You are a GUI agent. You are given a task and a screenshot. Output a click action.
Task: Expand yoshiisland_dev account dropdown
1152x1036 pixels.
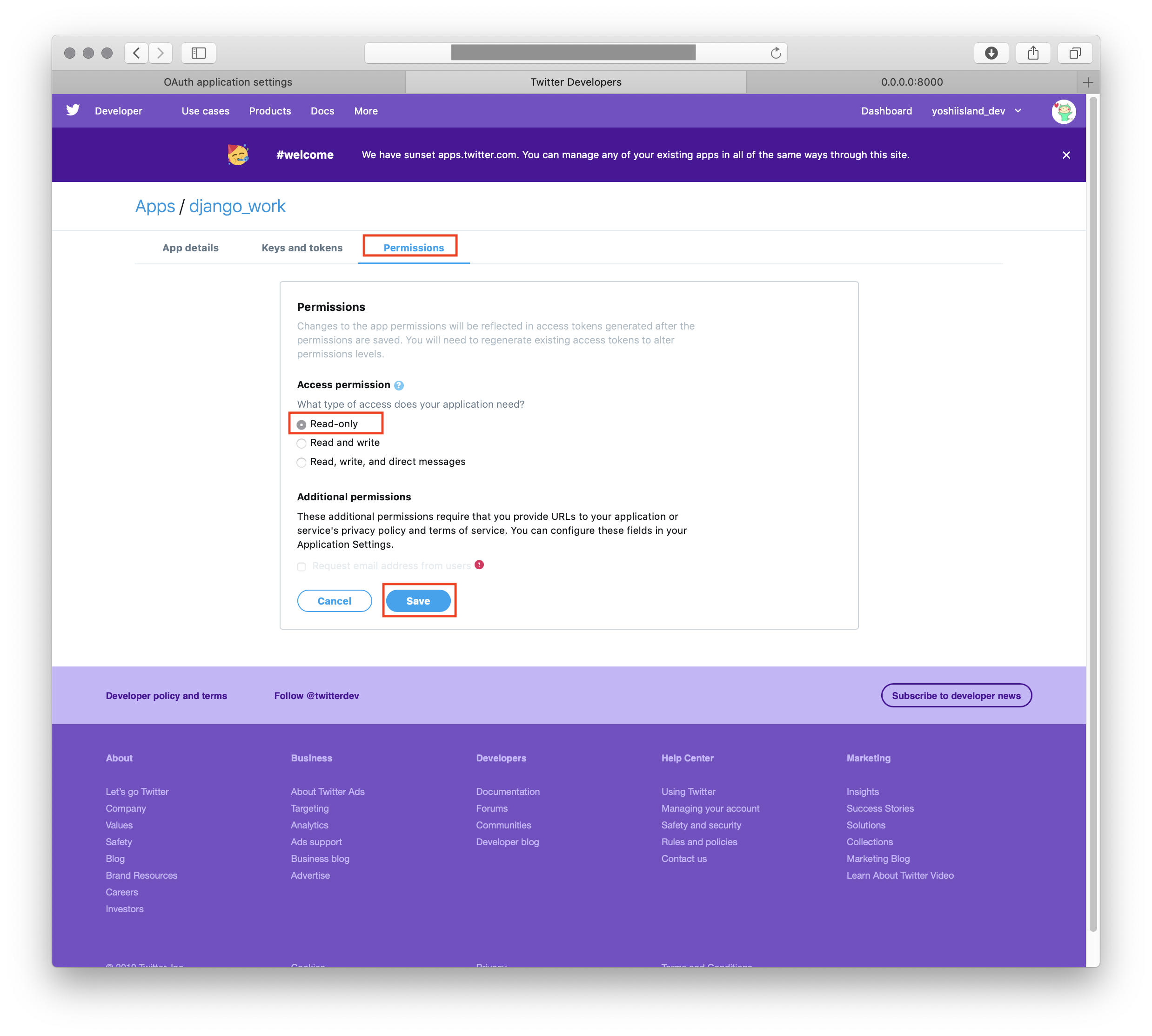(976, 111)
